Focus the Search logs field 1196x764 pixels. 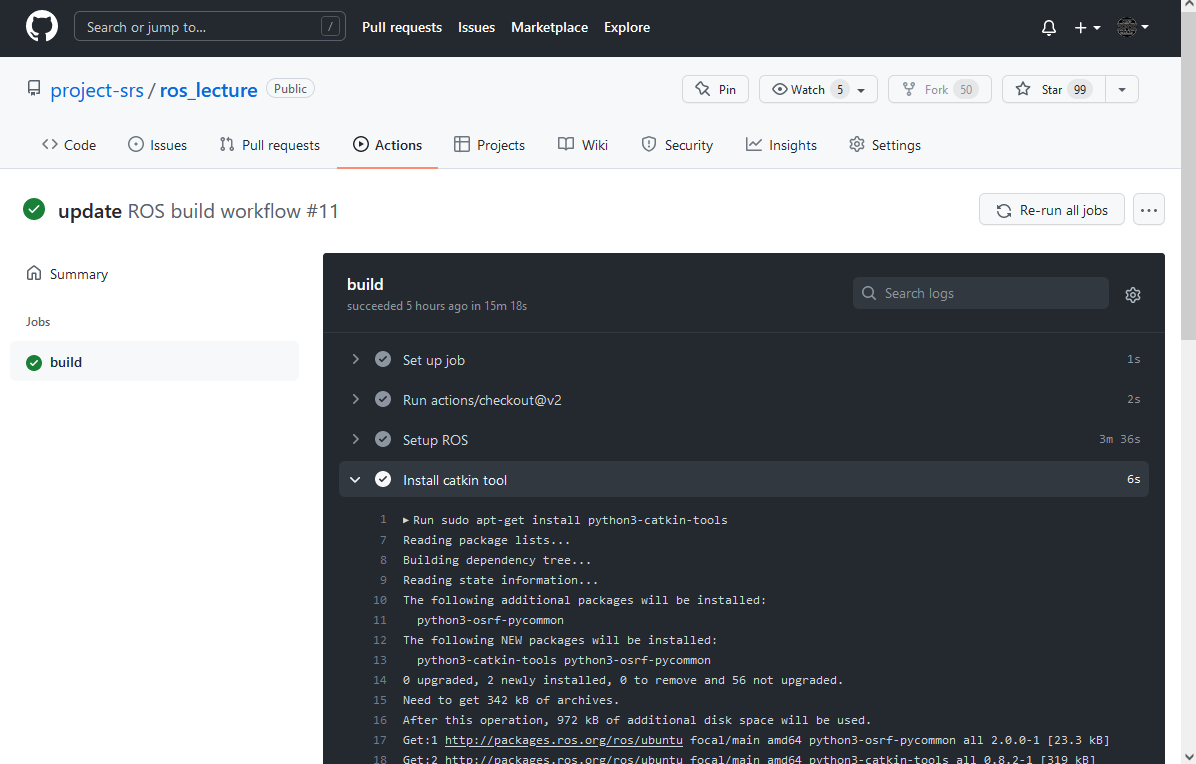tap(981, 293)
